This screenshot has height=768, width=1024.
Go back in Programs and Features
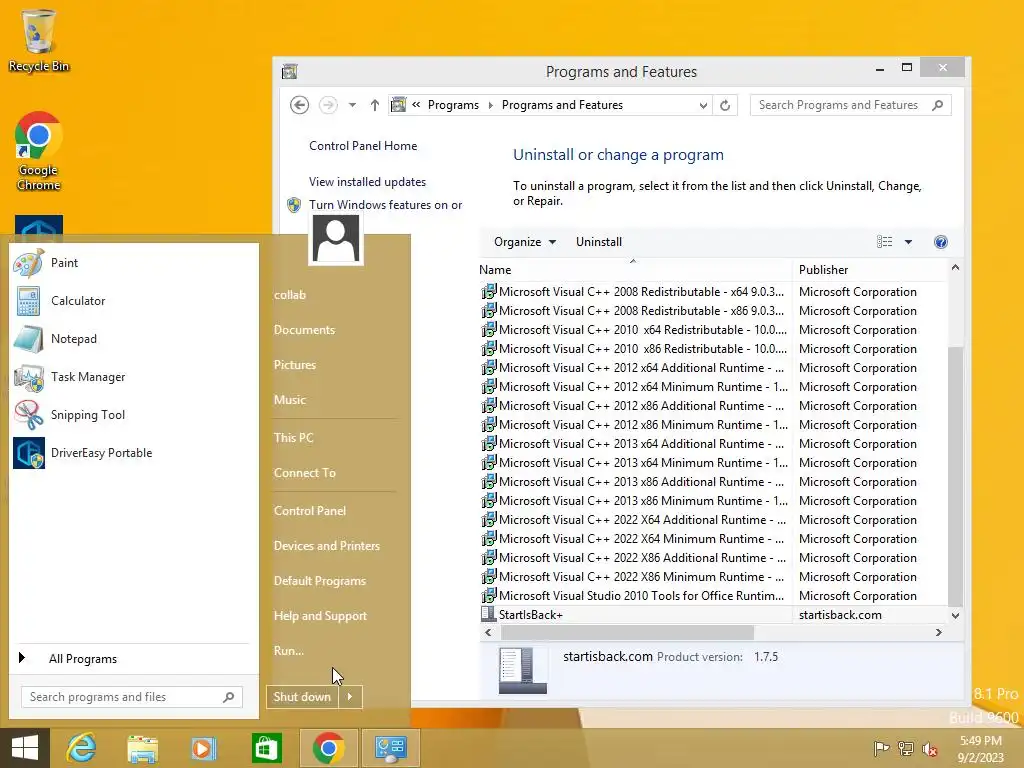[299, 105]
